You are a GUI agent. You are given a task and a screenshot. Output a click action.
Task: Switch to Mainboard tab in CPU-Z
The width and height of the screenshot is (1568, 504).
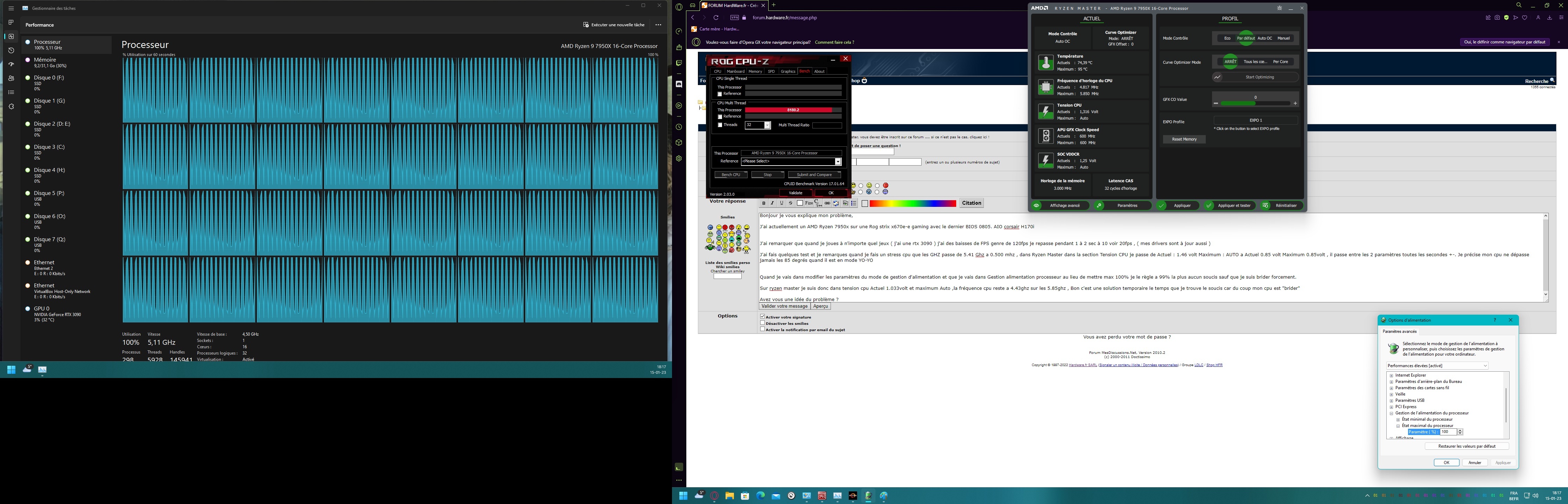point(735,71)
